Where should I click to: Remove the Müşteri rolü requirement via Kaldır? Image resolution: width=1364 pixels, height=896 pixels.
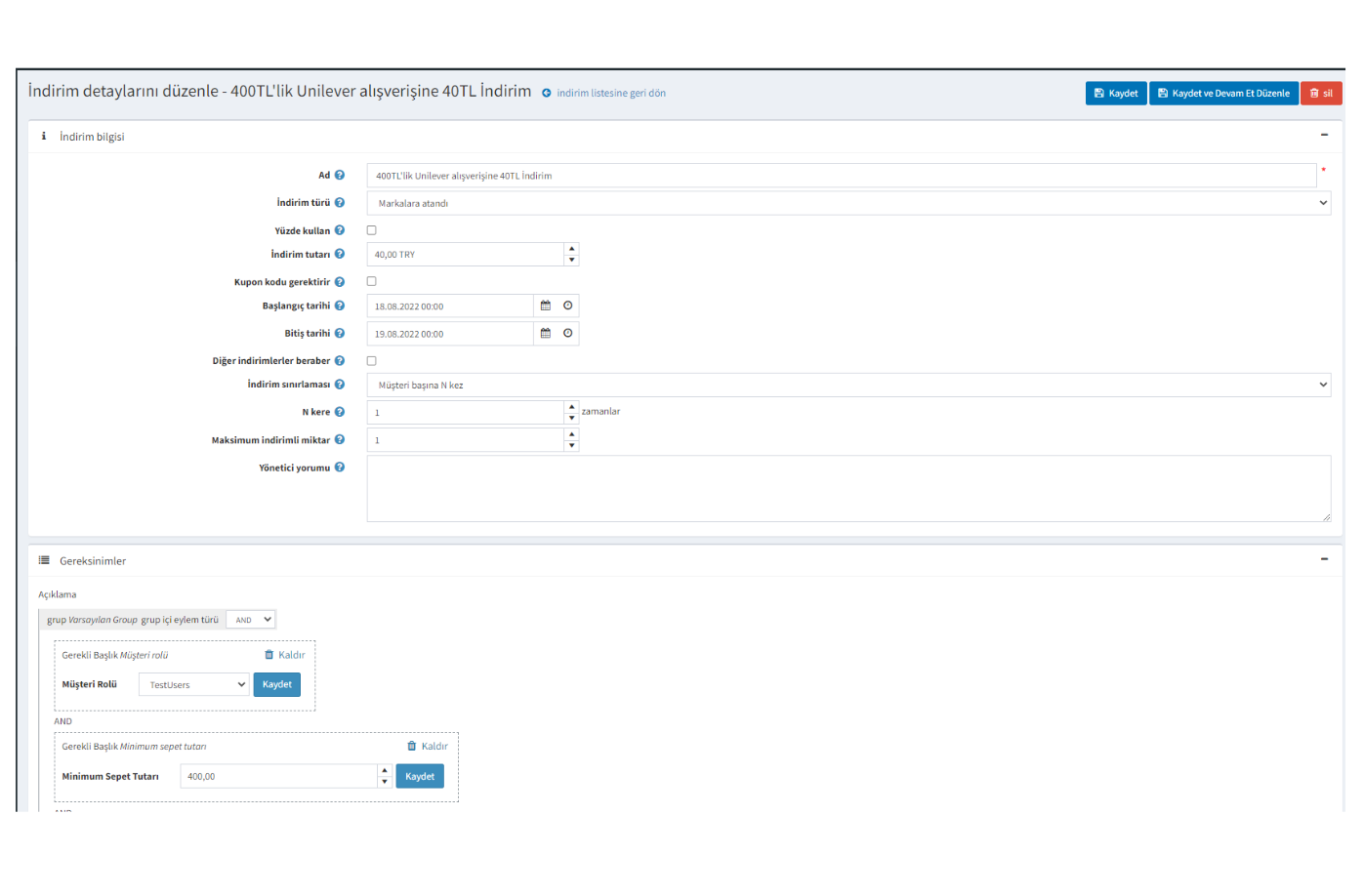click(285, 655)
